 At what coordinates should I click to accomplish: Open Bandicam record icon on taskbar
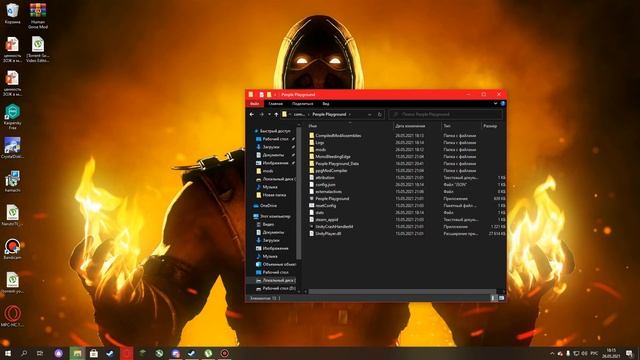pyautogui.click(x=224, y=353)
